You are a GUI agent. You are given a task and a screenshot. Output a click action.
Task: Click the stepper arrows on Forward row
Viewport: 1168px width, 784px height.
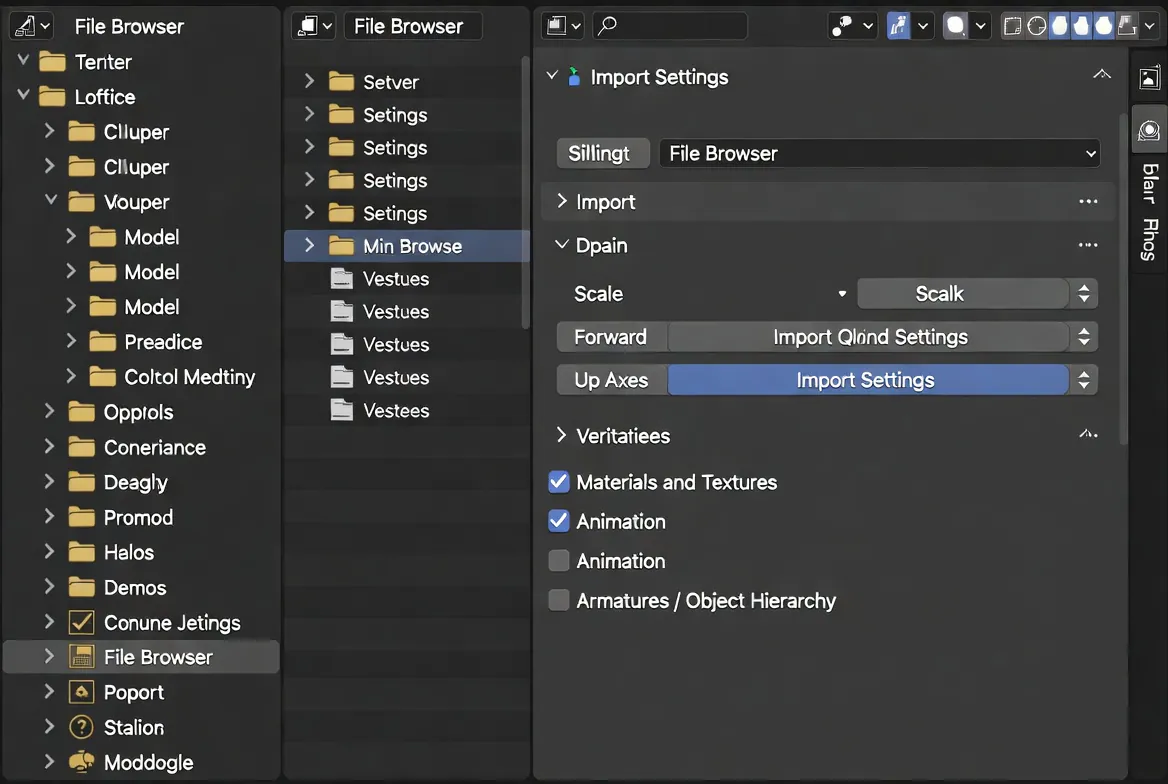tap(1084, 337)
